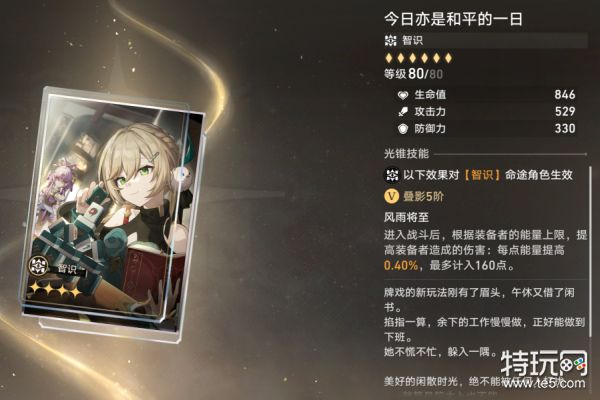
Task: Click the light cone title 今日亦是和平的一日
Action: (x=453, y=19)
